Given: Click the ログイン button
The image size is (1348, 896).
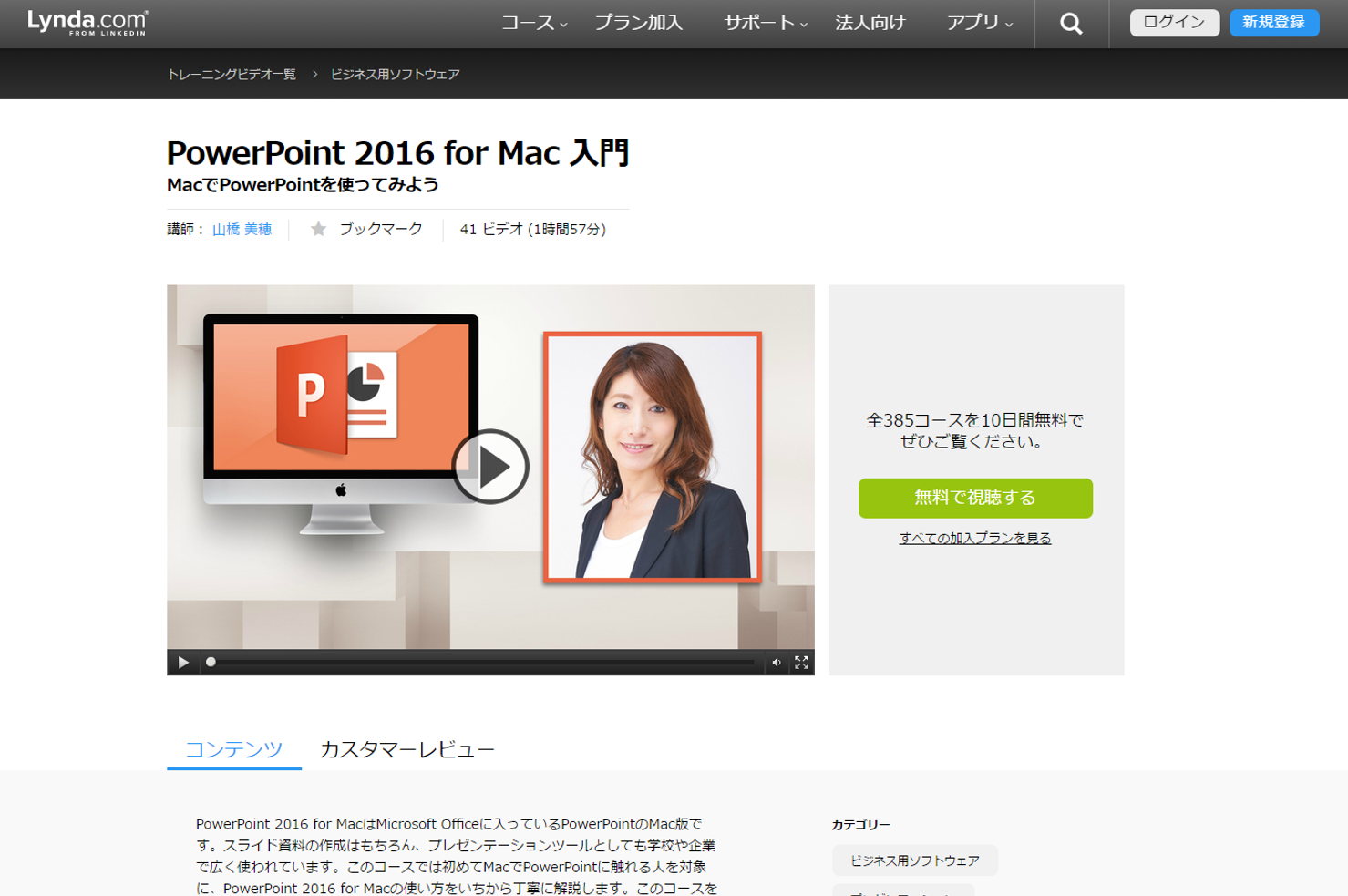Looking at the screenshot, I should point(1174,23).
